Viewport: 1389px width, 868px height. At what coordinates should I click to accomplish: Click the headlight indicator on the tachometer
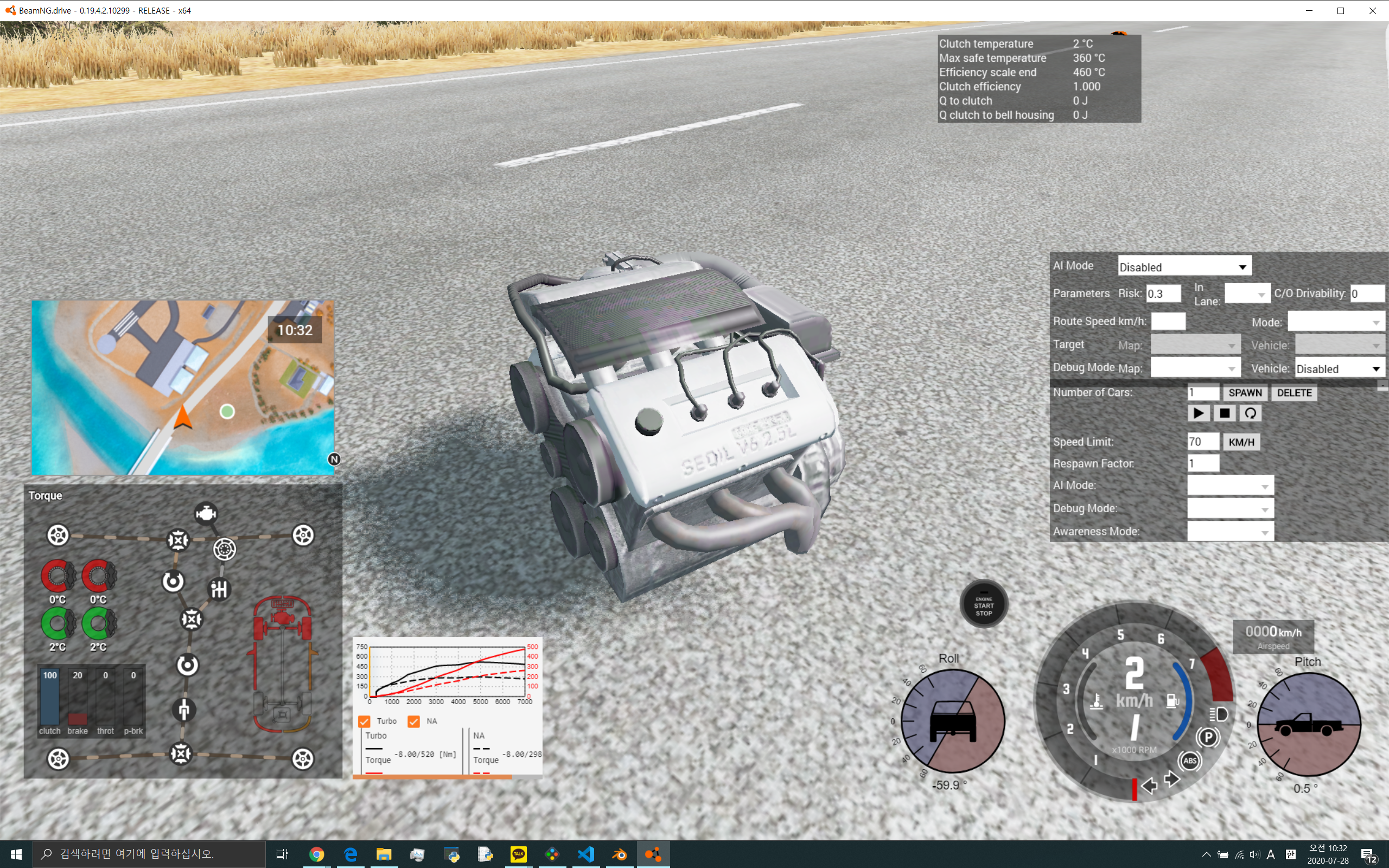coord(1218,714)
